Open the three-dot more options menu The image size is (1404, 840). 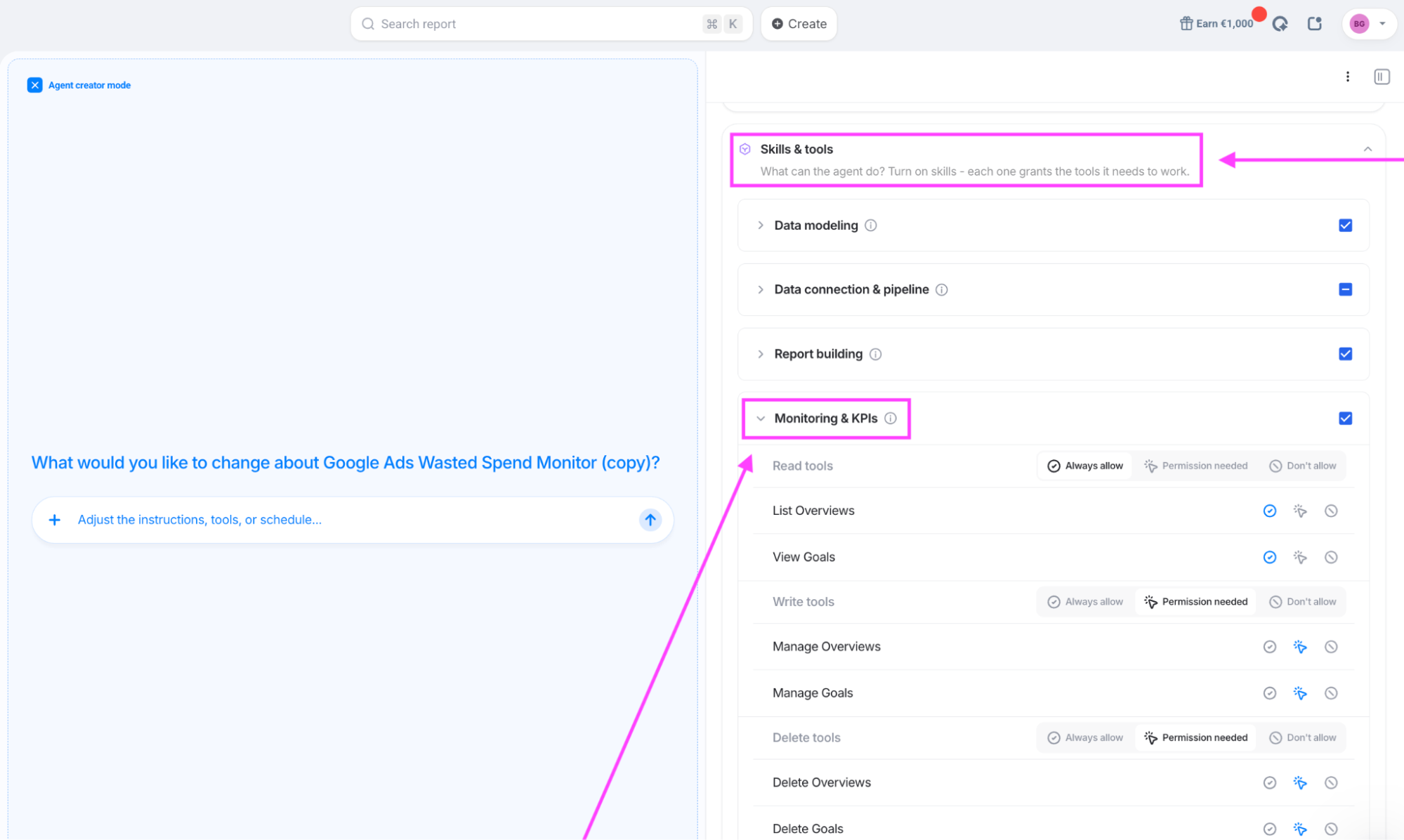point(1347,77)
